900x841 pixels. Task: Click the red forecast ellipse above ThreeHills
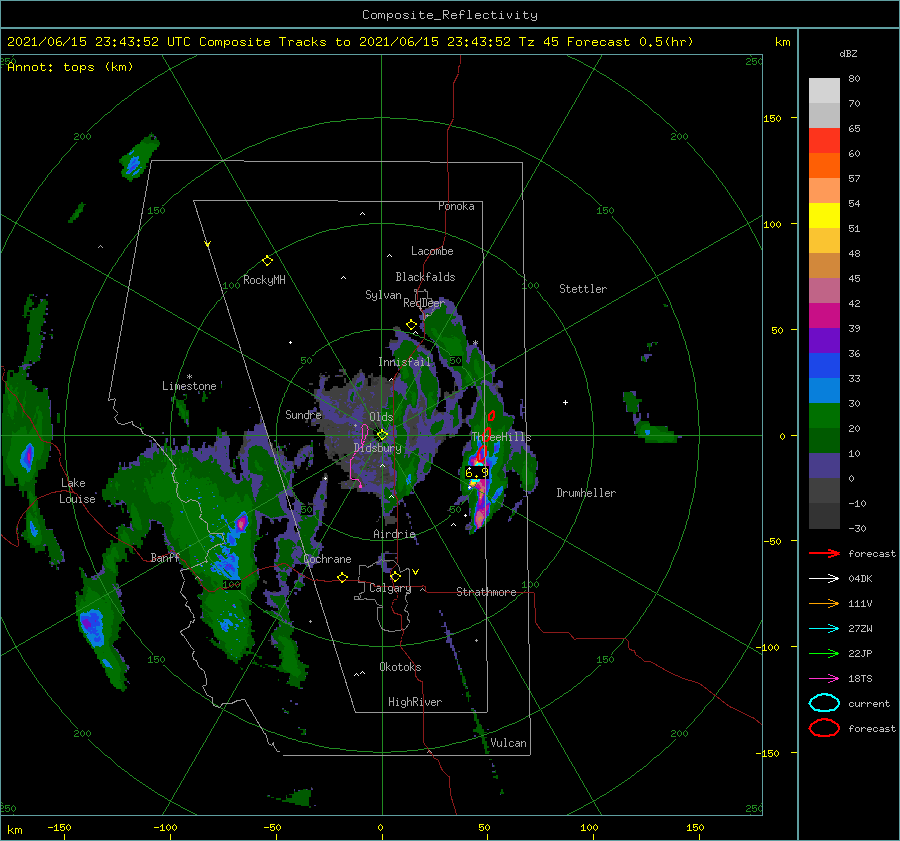(491, 416)
